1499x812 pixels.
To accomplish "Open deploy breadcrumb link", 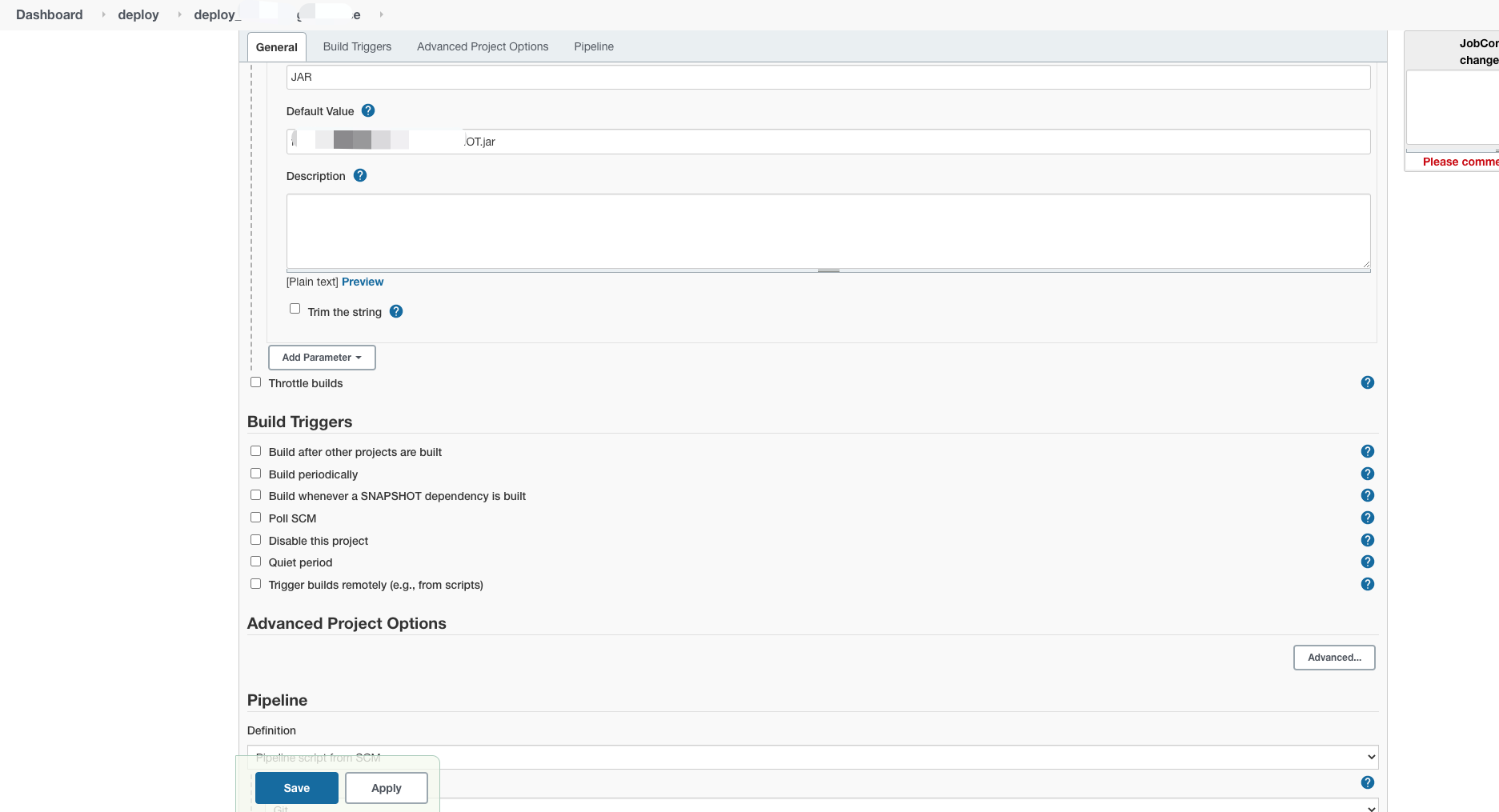I will pyautogui.click(x=138, y=14).
